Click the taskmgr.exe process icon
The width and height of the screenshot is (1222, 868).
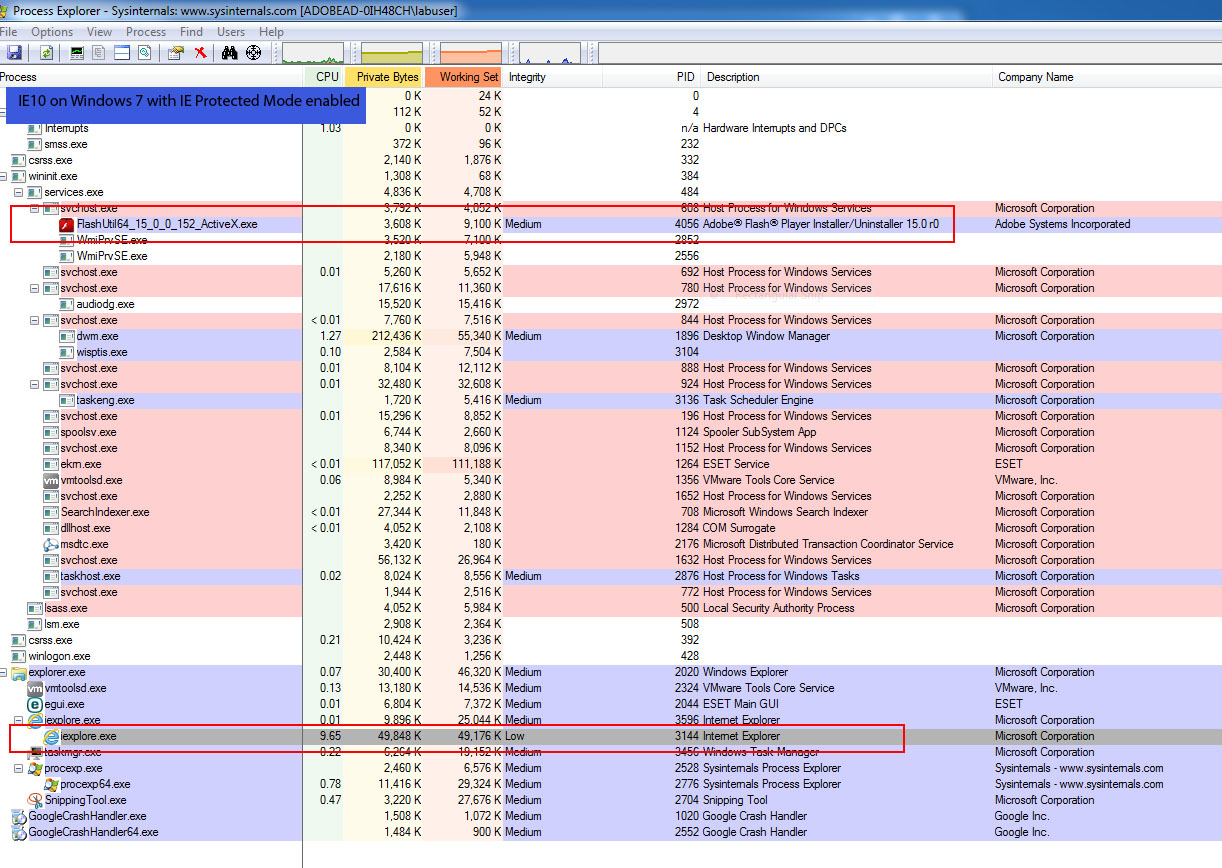35,752
